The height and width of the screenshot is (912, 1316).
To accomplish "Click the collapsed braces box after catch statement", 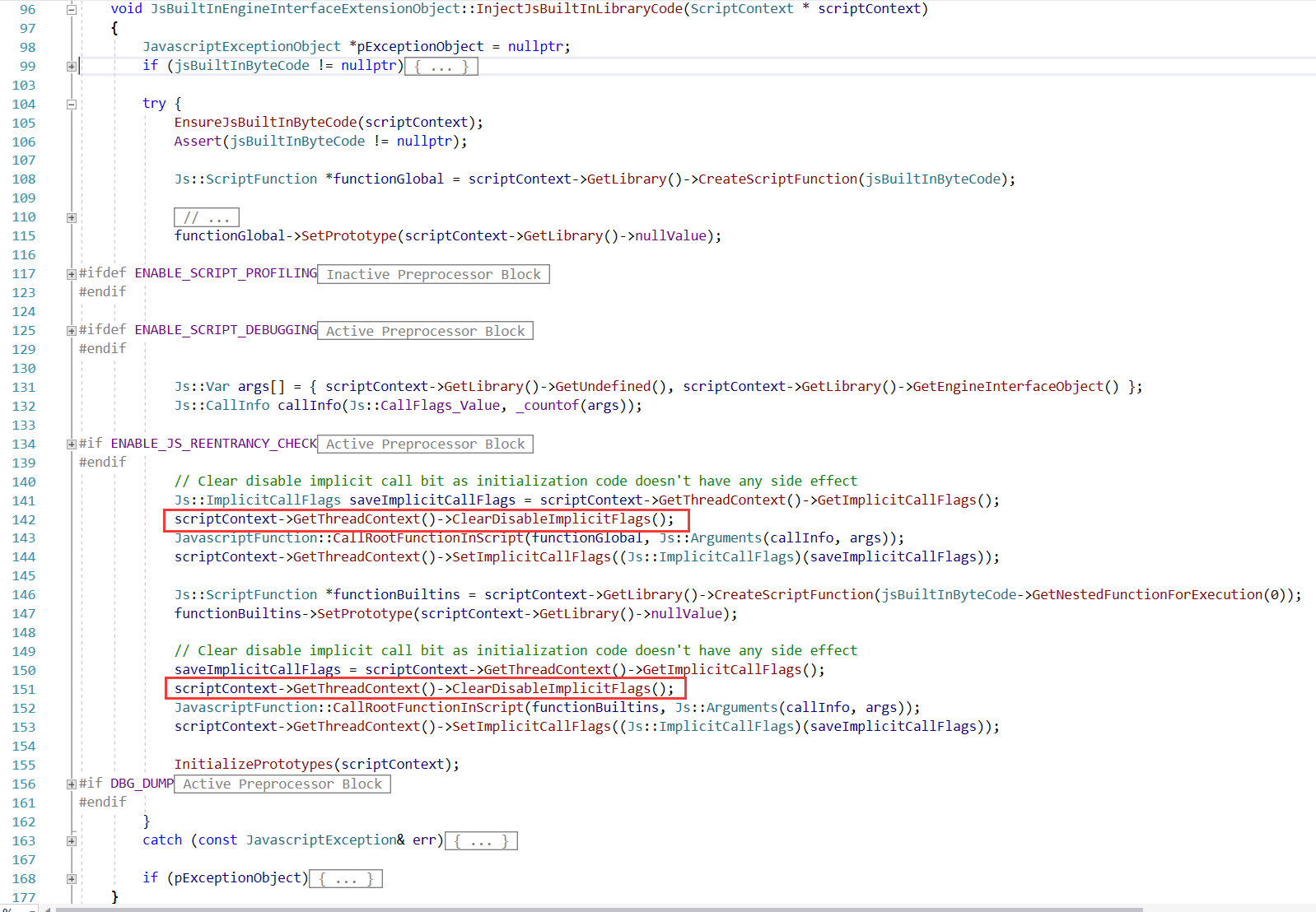I will [481, 841].
